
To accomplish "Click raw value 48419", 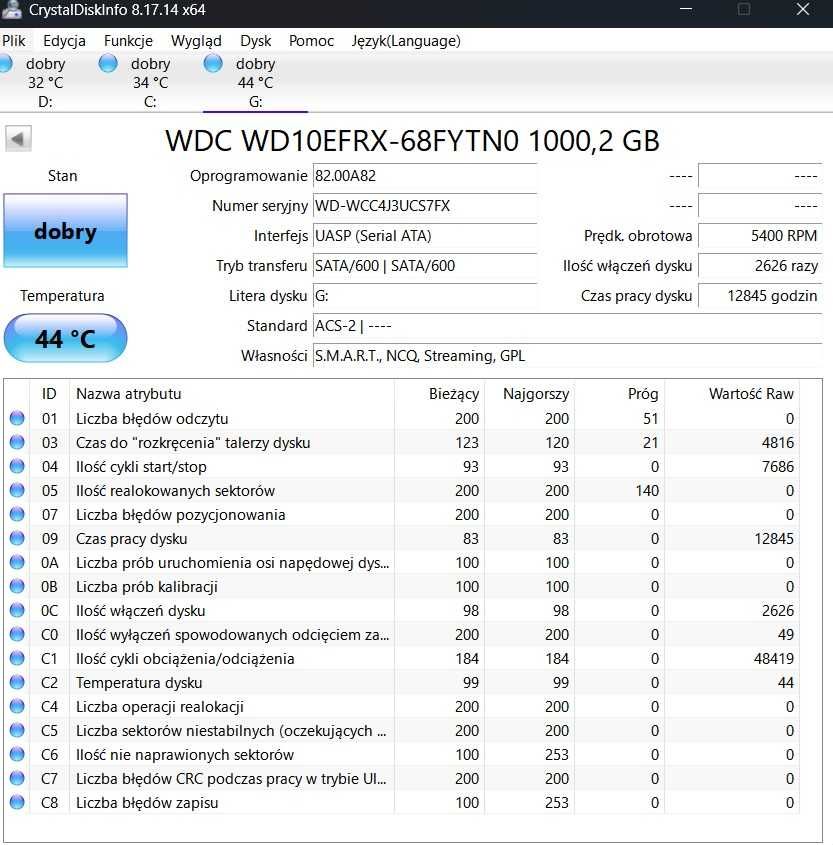I will [774, 659].
